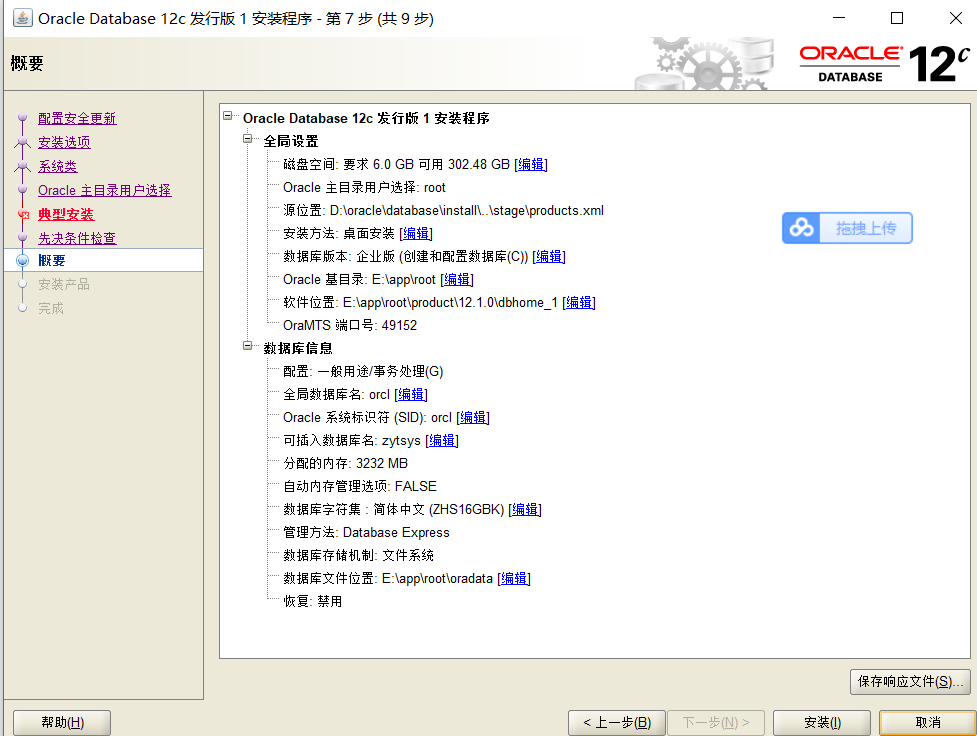Edit the Oracle 基目录 path

coord(457,280)
